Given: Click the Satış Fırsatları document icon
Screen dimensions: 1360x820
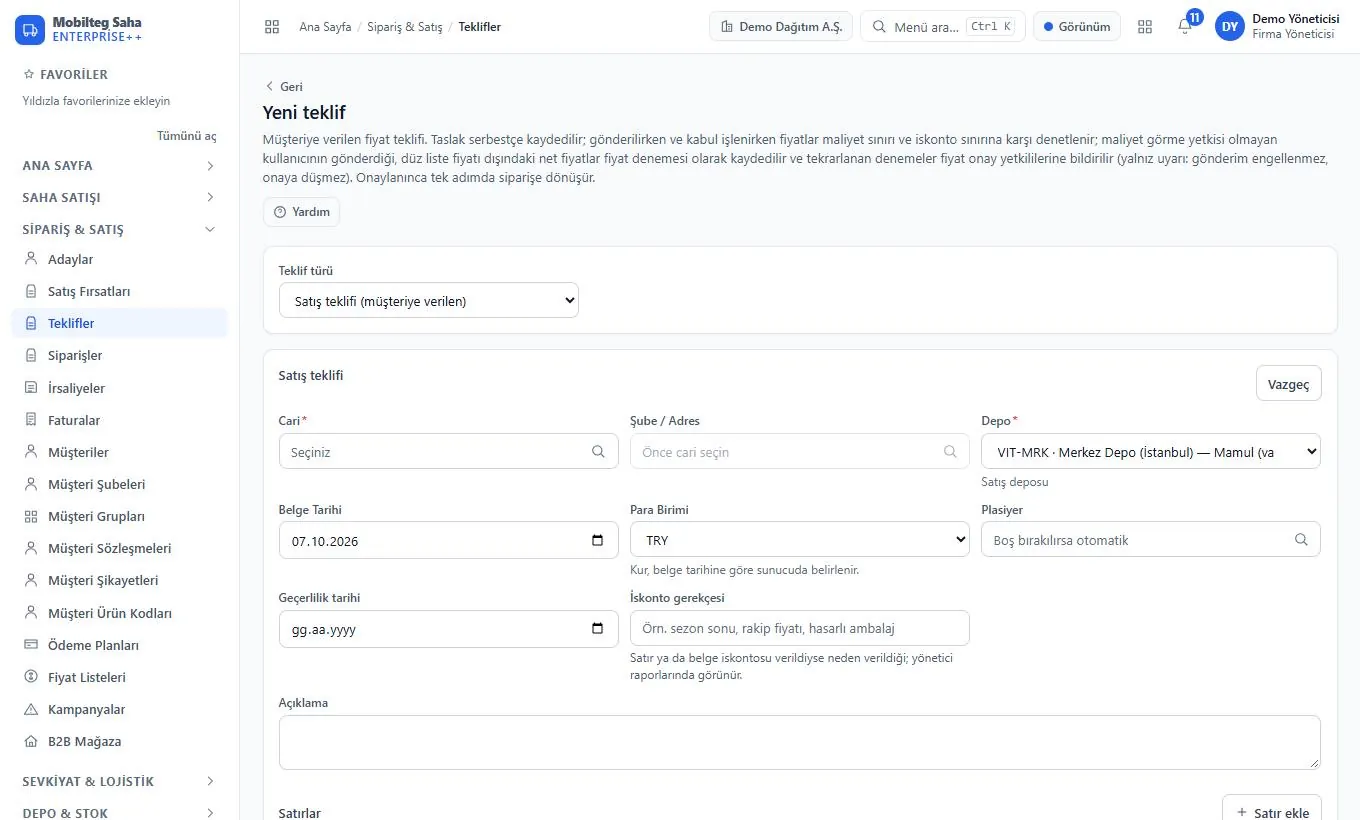Looking at the screenshot, I should pos(30,291).
